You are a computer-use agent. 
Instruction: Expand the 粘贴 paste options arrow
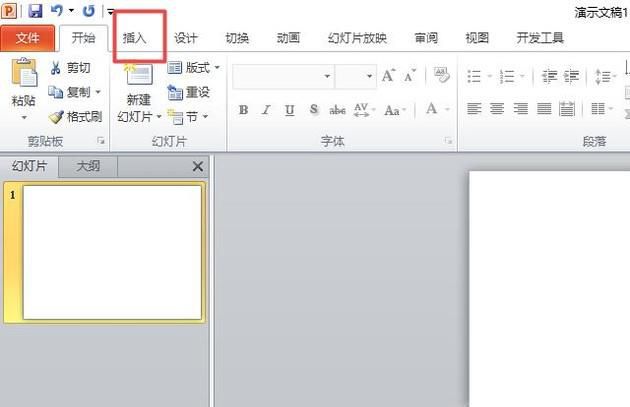pos(24,118)
